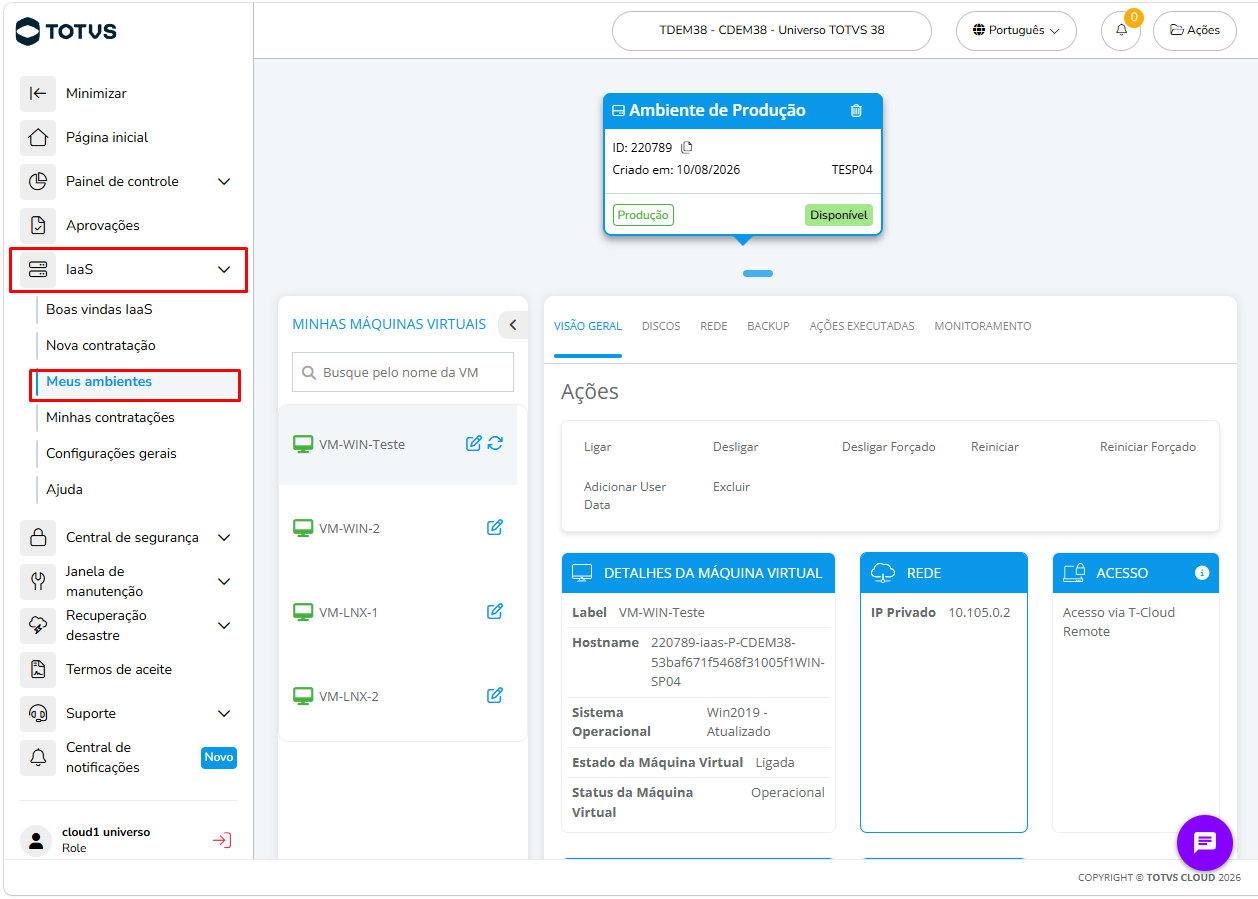Image resolution: width=1258 pixels, height=899 pixels.
Task: Click the Disponível status badge
Action: pos(839,215)
